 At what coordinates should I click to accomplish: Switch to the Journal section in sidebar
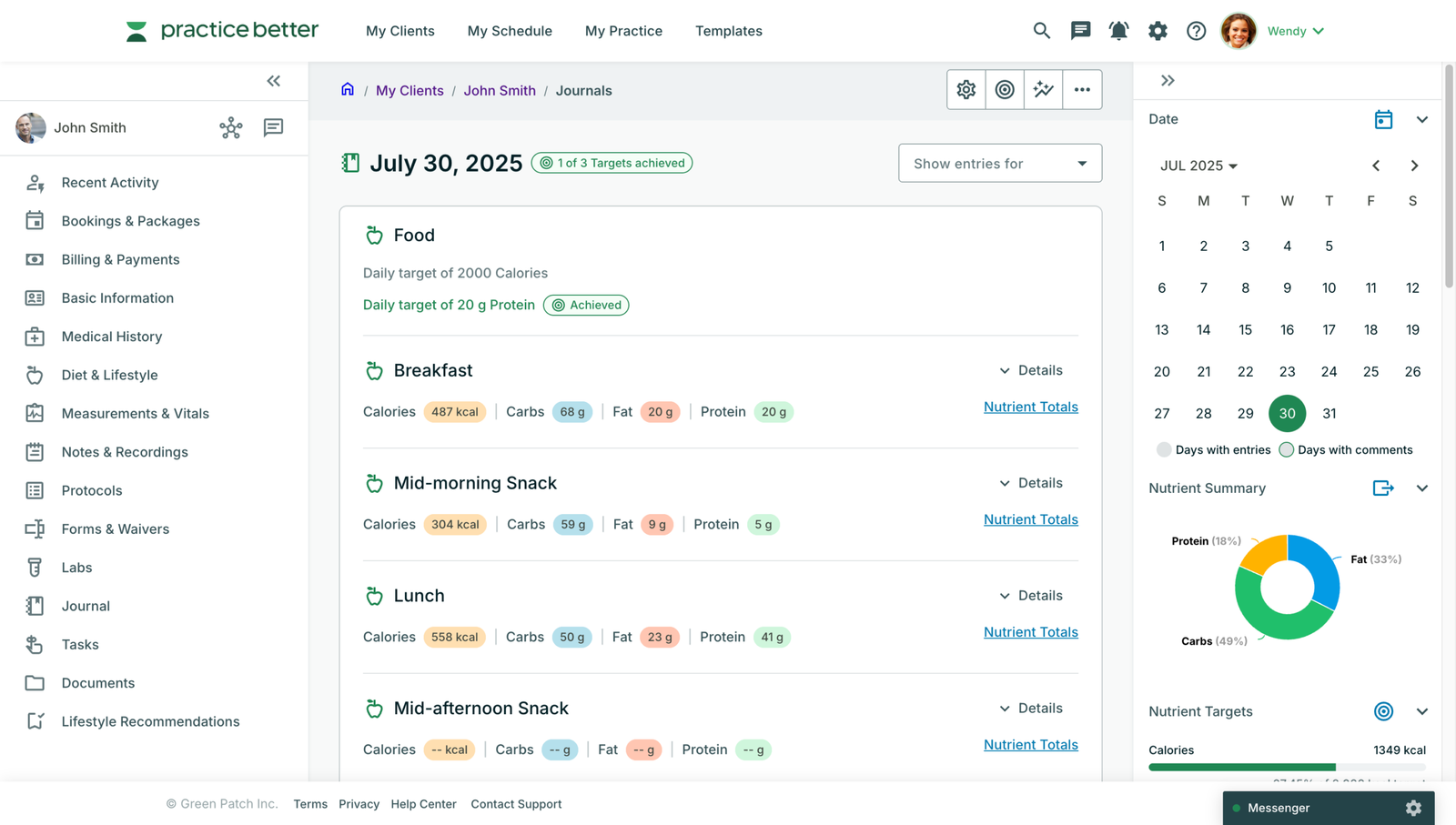[x=85, y=606]
